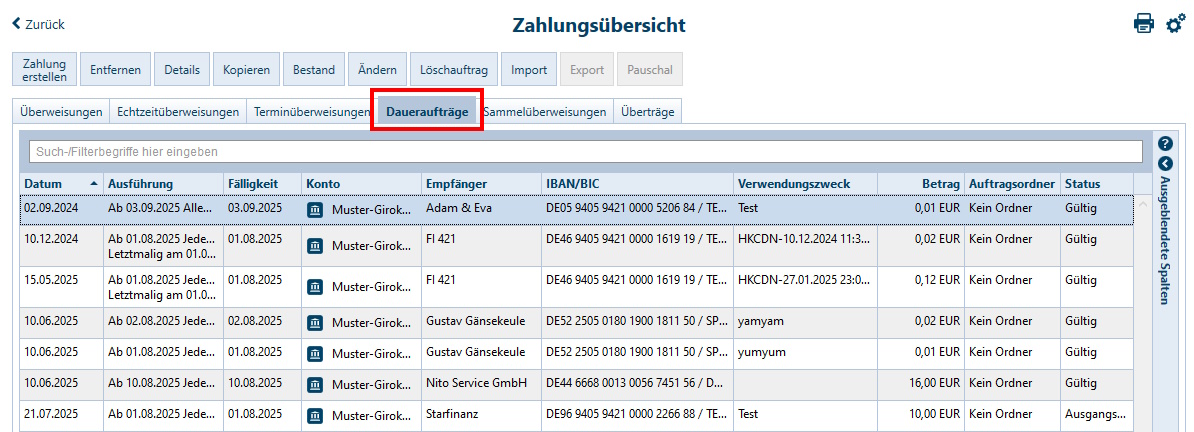Go back using the Zurück link
The image size is (1194, 432).
(38, 24)
